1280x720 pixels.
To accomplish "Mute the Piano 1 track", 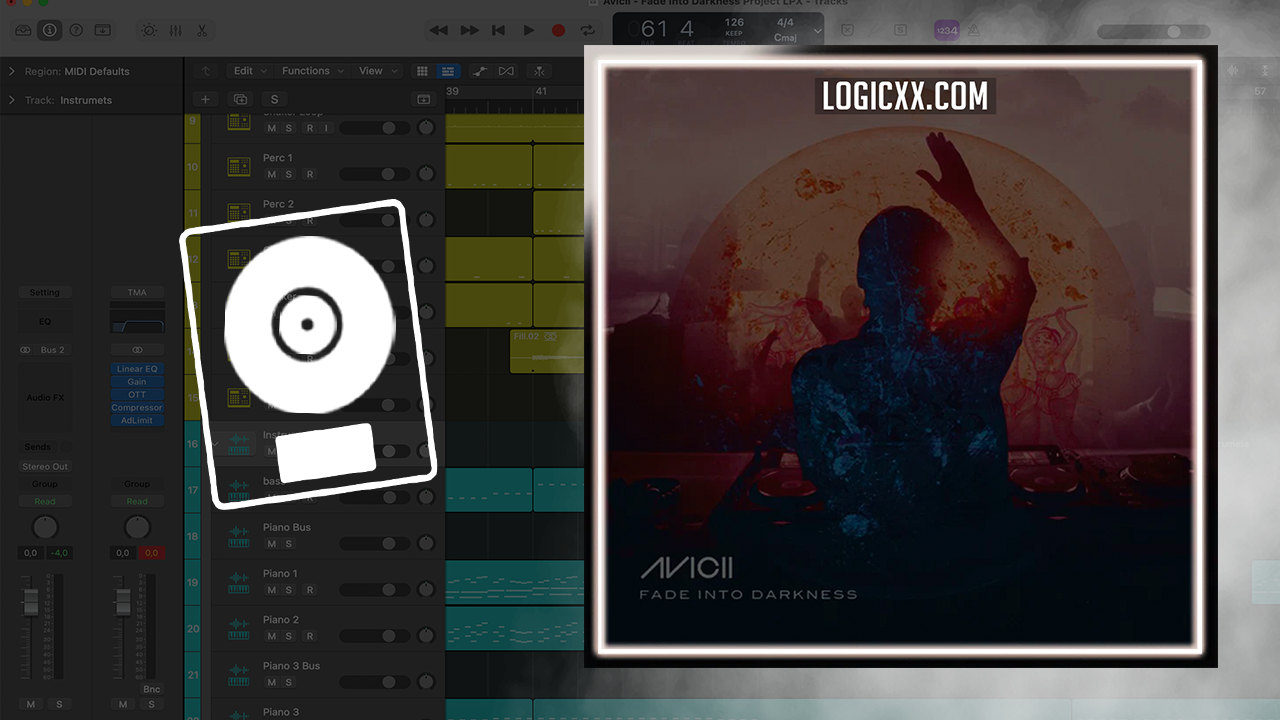I will [x=271, y=590].
